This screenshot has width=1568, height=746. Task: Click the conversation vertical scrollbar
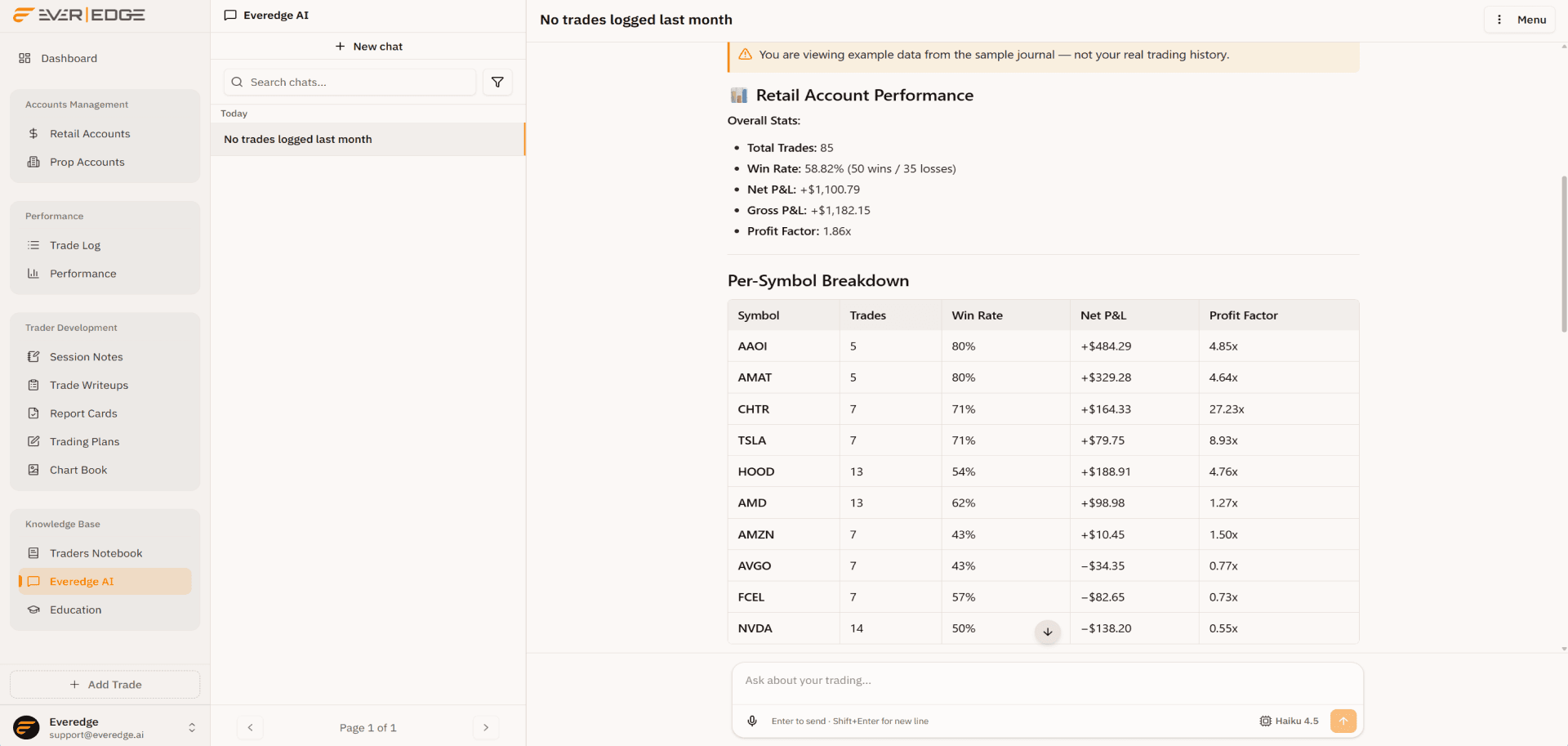click(1564, 253)
